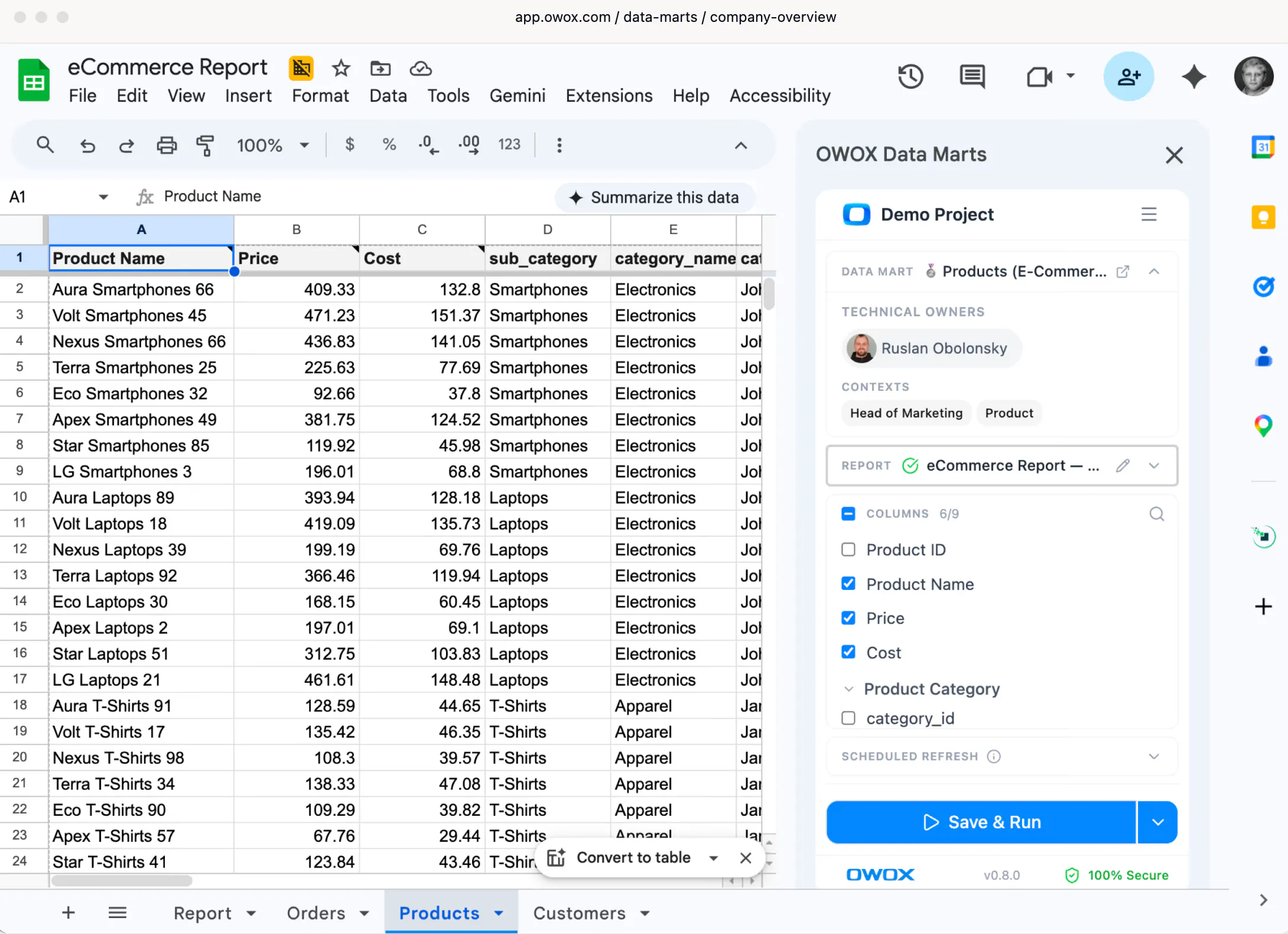The width and height of the screenshot is (1288, 934).
Task: Click the undo arrow icon
Action: pyautogui.click(x=88, y=145)
